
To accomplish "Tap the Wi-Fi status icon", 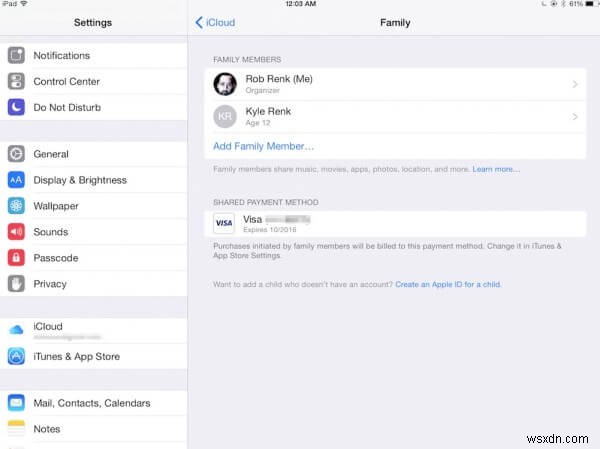I will 24,3.
